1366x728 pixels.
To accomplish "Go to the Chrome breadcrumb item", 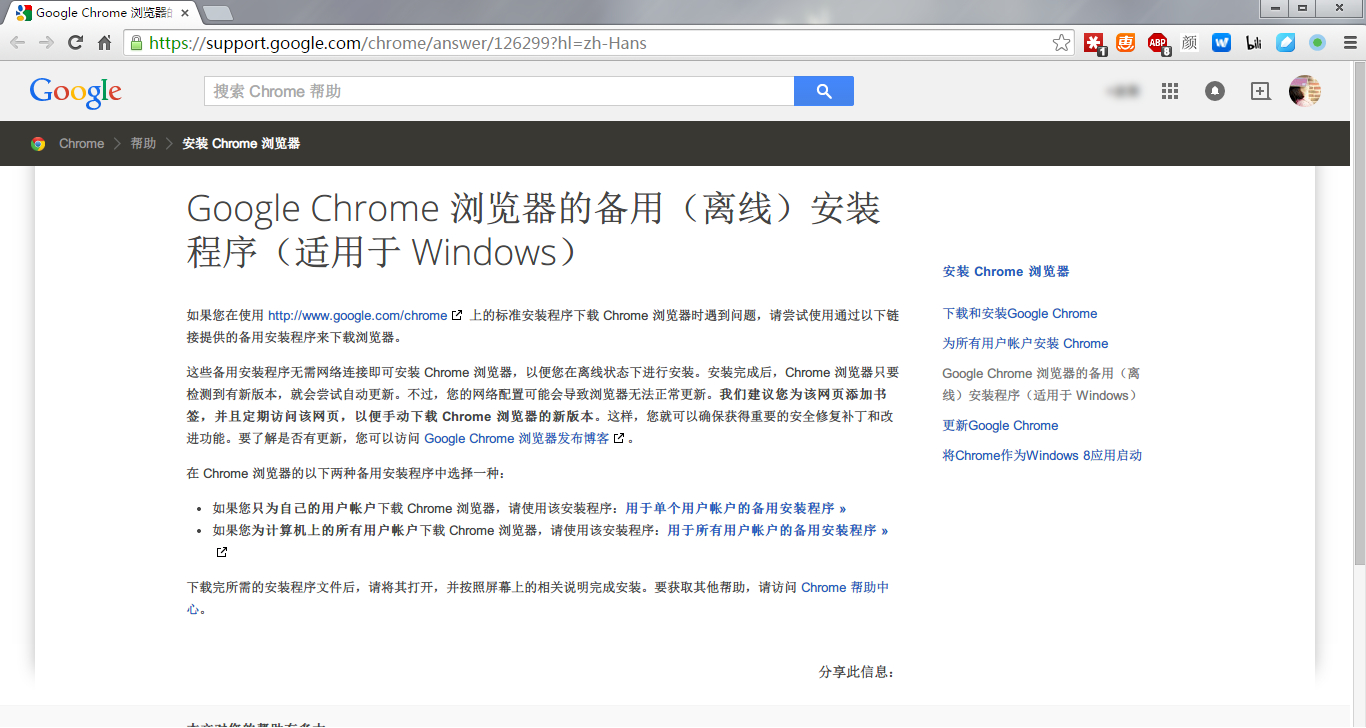I will tap(81, 143).
